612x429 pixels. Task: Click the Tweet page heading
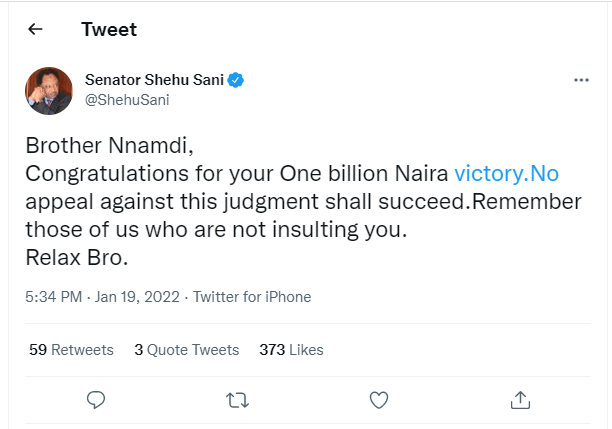click(x=109, y=29)
